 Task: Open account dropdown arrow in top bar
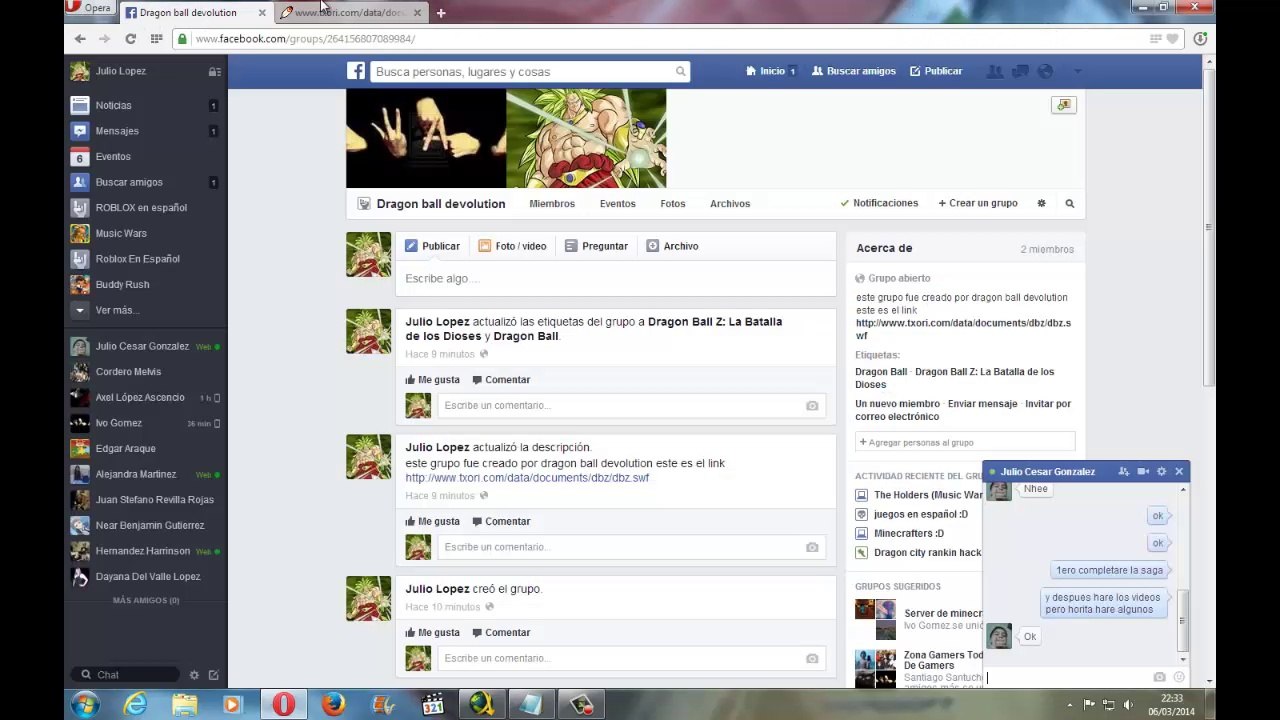point(1077,71)
